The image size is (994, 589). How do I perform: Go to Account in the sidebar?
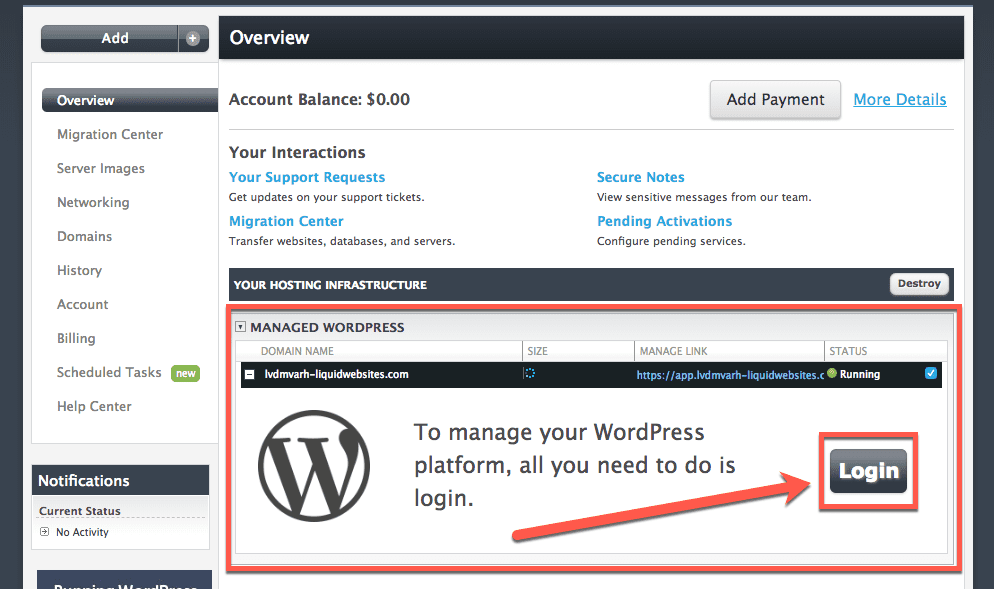pyautogui.click(x=82, y=304)
